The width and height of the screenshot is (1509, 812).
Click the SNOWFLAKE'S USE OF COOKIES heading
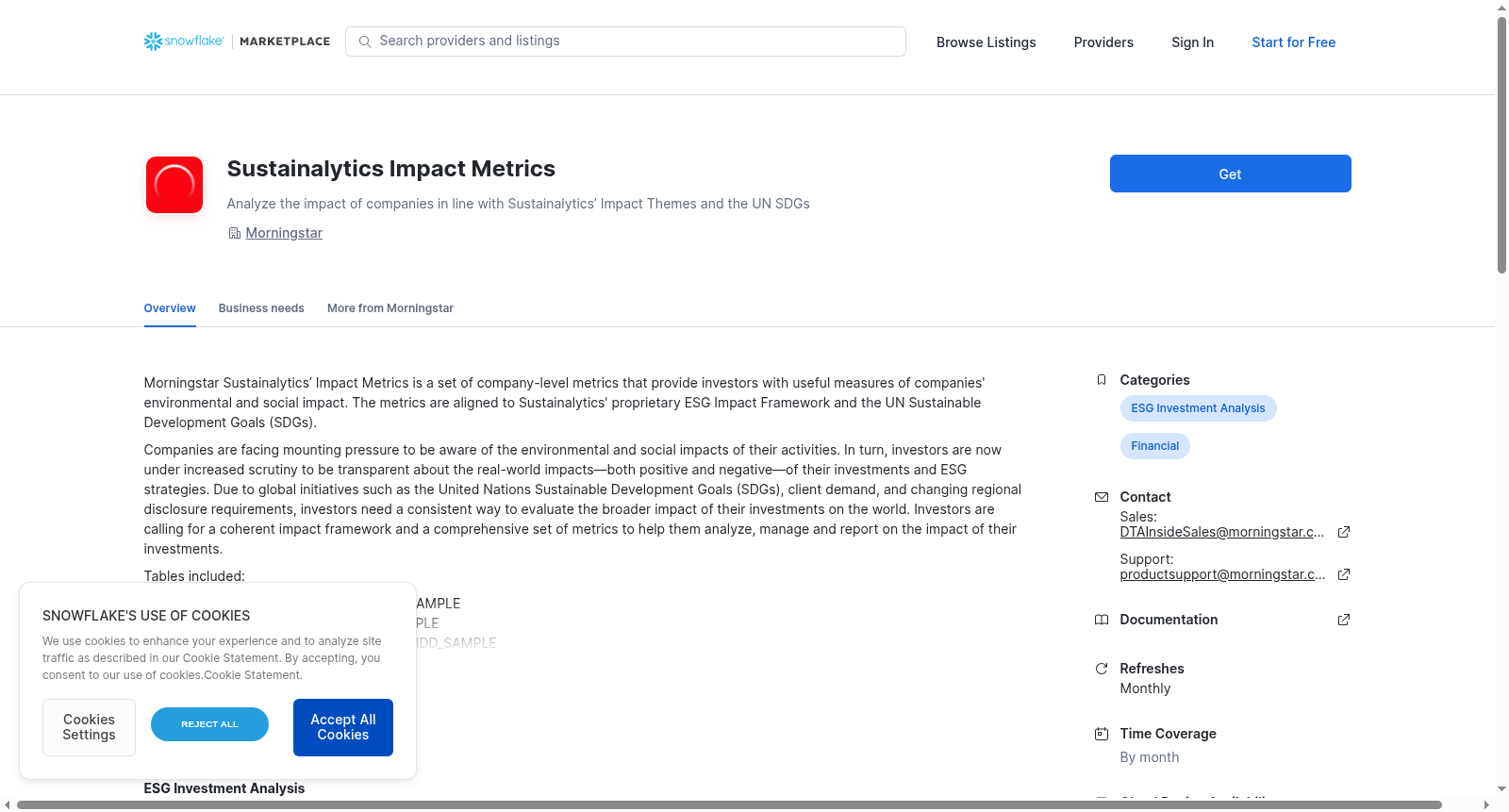click(x=146, y=616)
